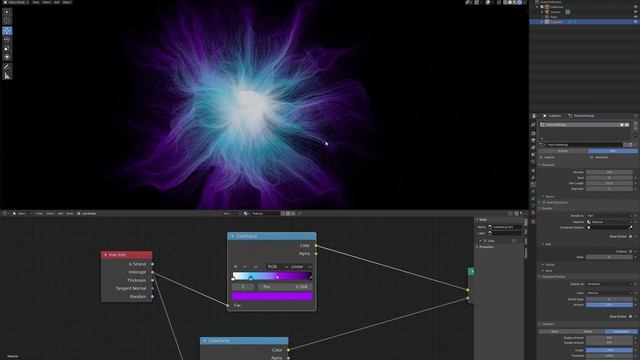Select the Rotate tool in viewport toolbar
Viewport: 640px width, 360px height.
click(7, 40)
